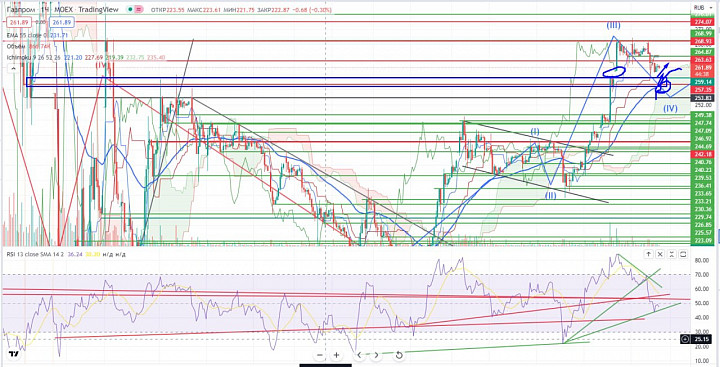This screenshot has width=720, height=367.
Task: Select the (I) wave label on chart
Action: [x=535, y=132]
